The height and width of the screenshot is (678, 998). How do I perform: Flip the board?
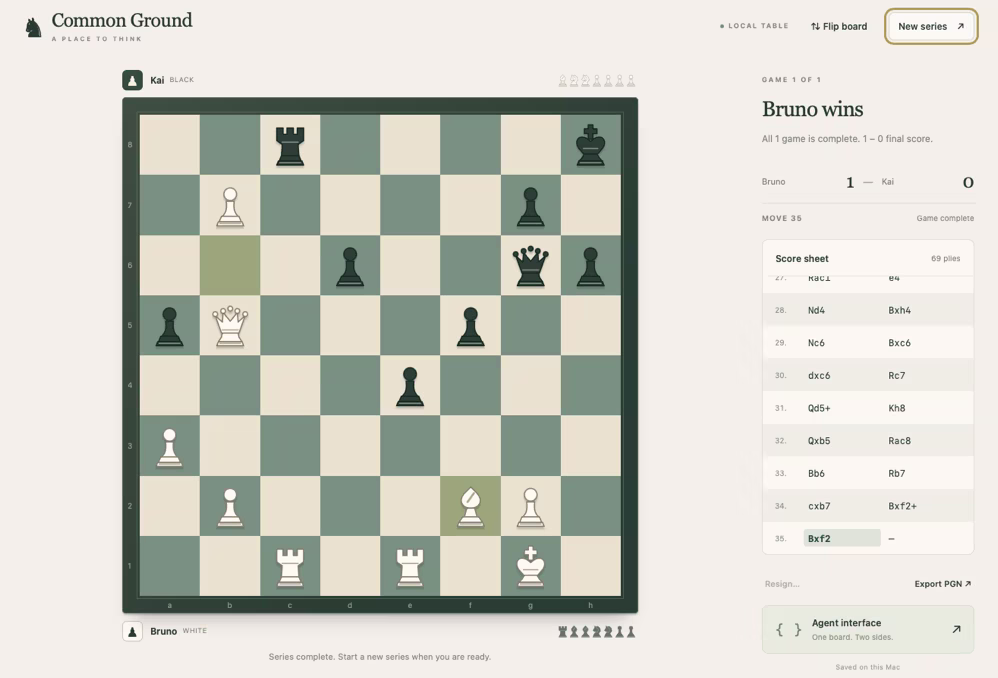[839, 26]
